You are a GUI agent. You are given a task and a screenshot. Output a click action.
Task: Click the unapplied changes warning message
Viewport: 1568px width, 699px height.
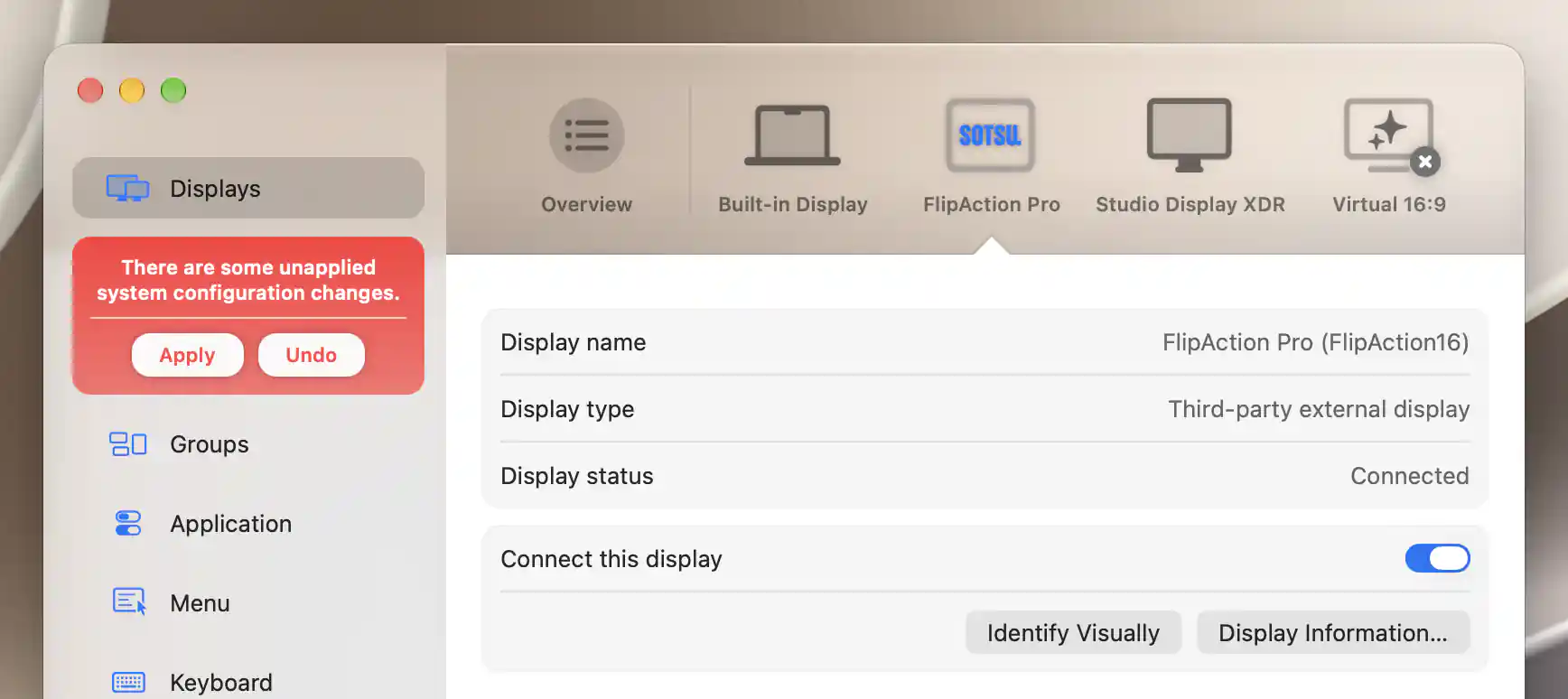[x=248, y=280]
